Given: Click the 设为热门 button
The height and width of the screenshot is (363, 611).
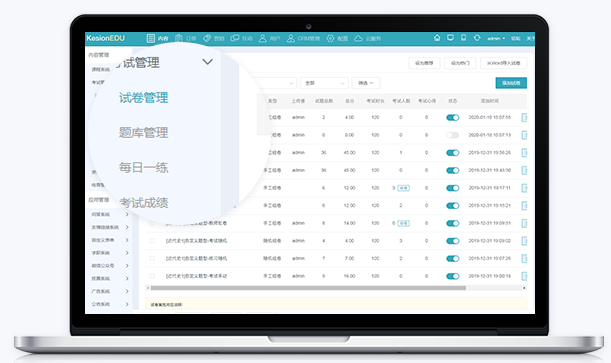Looking at the screenshot, I should 460,63.
